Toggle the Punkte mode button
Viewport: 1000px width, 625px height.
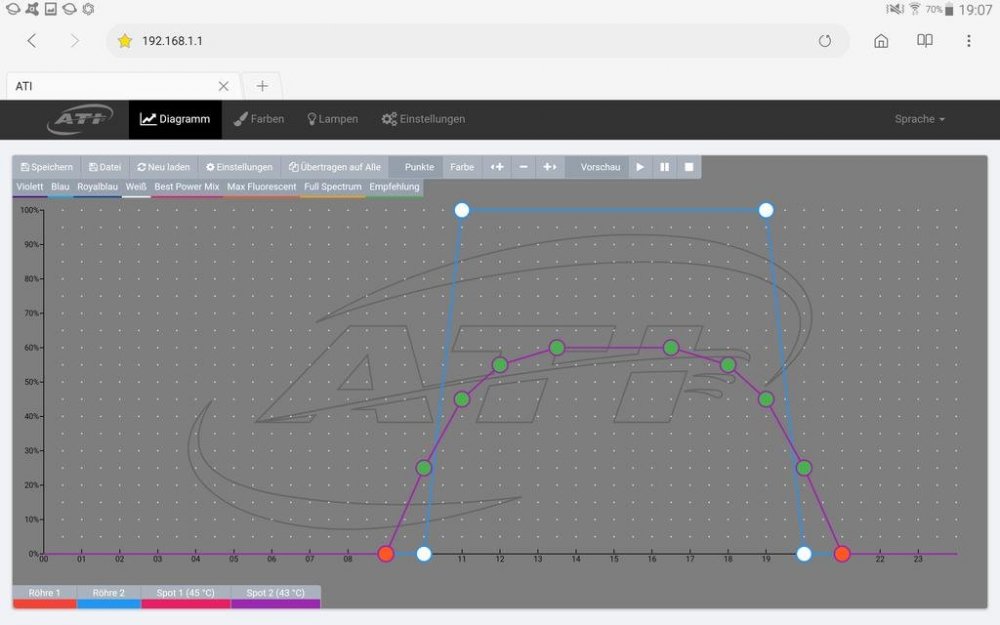[x=419, y=167]
